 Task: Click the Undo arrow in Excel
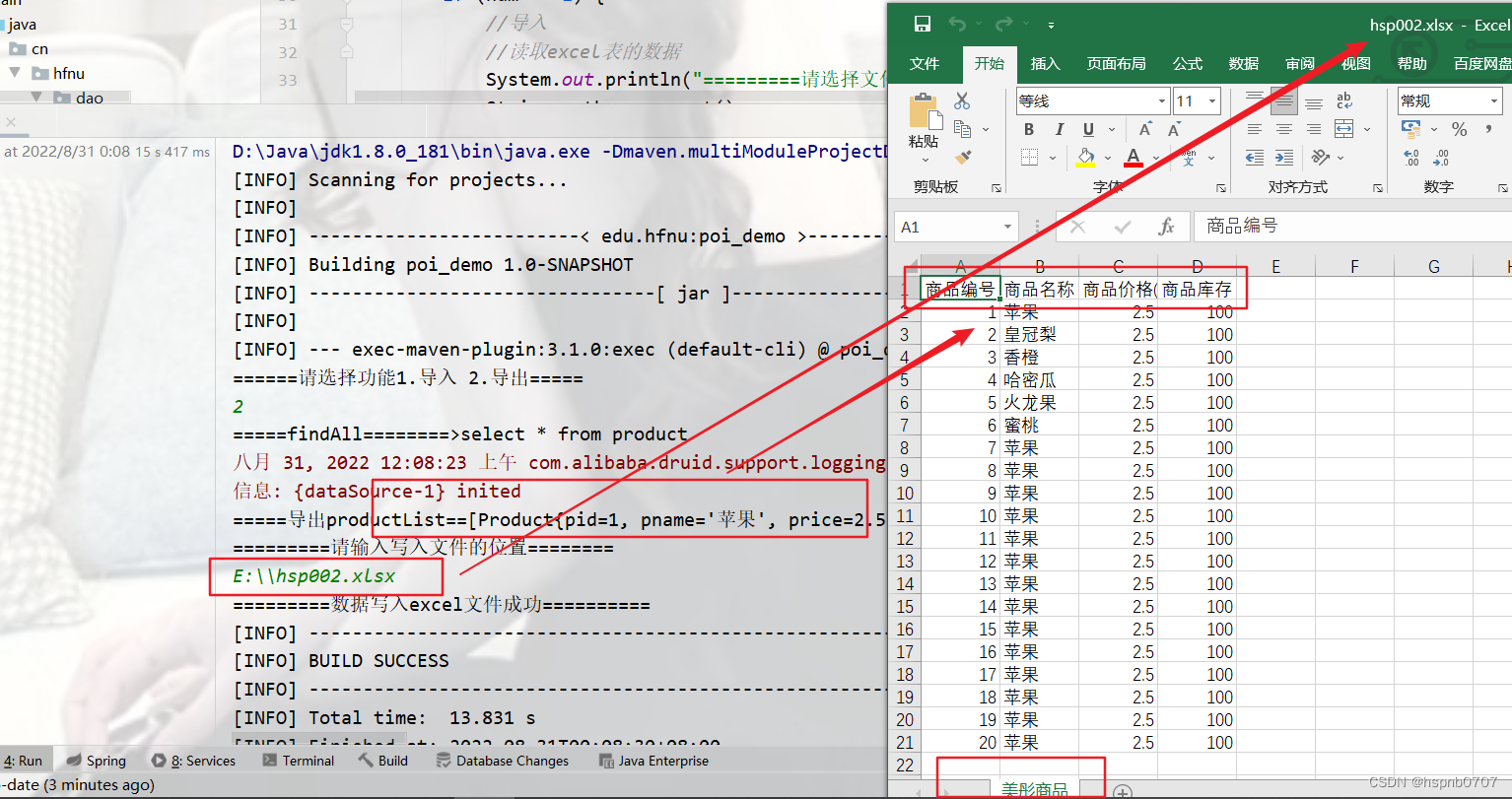coord(957,25)
